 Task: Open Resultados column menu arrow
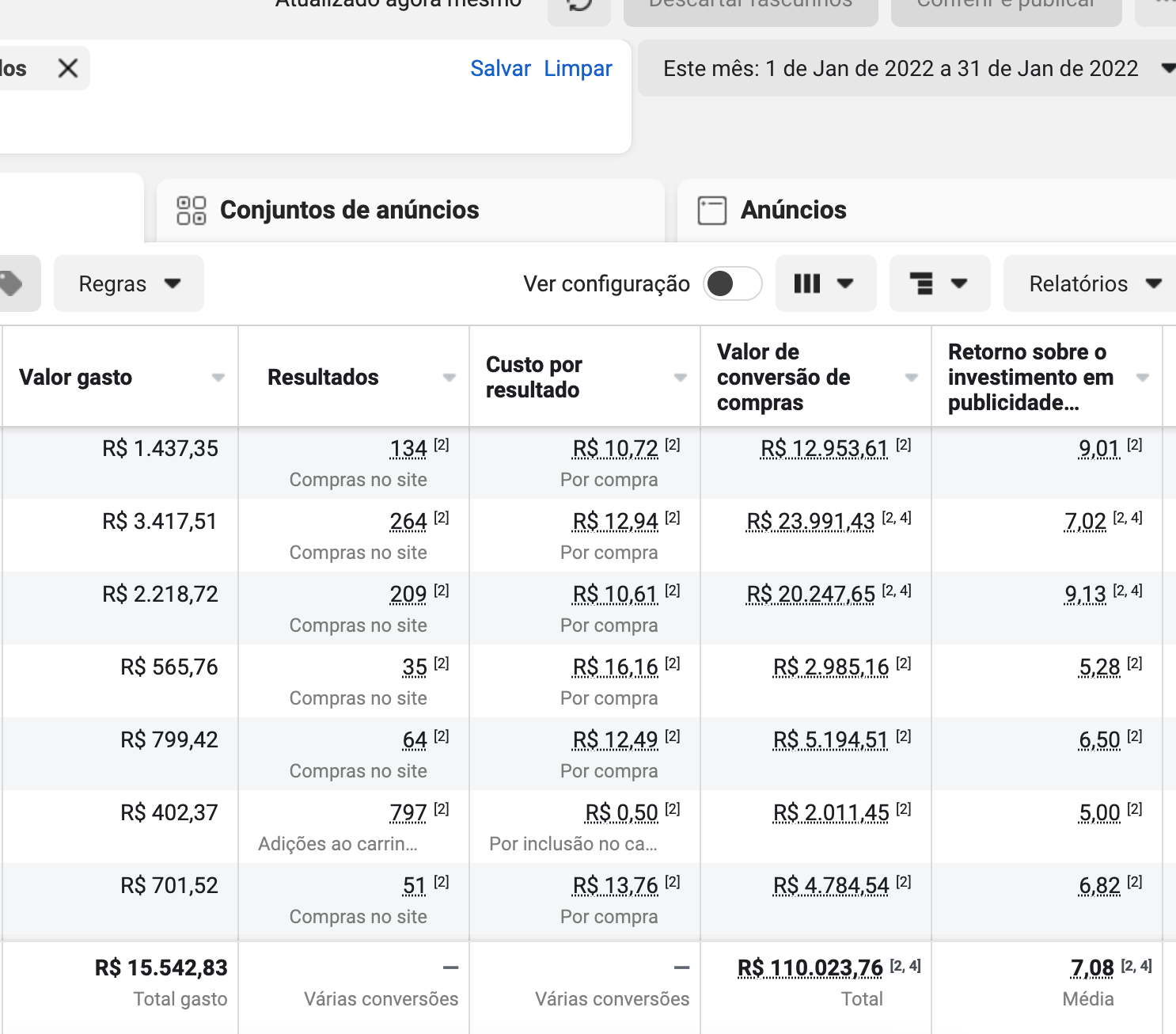(x=450, y=378)
